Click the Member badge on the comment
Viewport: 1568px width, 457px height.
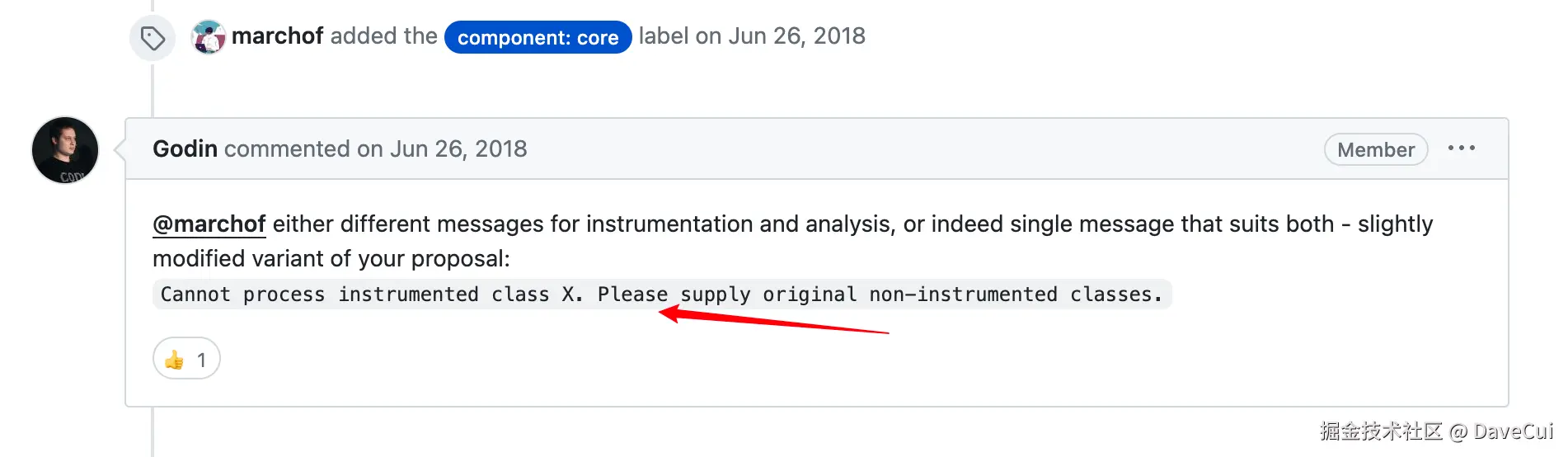[1375, 149]
